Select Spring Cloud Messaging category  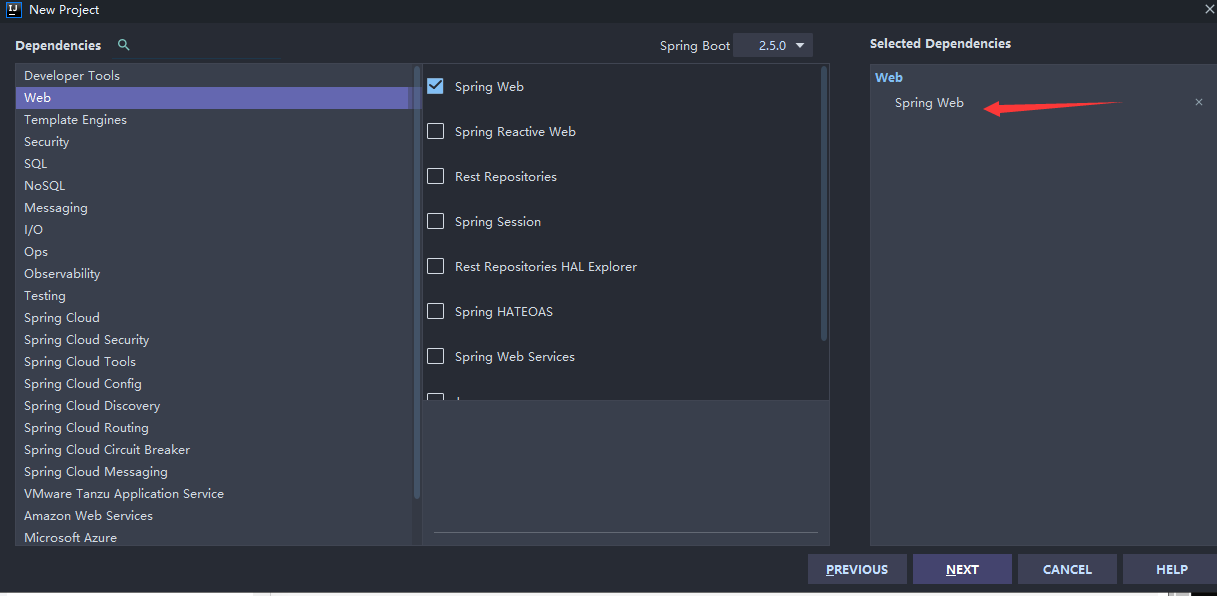point(212,472)
